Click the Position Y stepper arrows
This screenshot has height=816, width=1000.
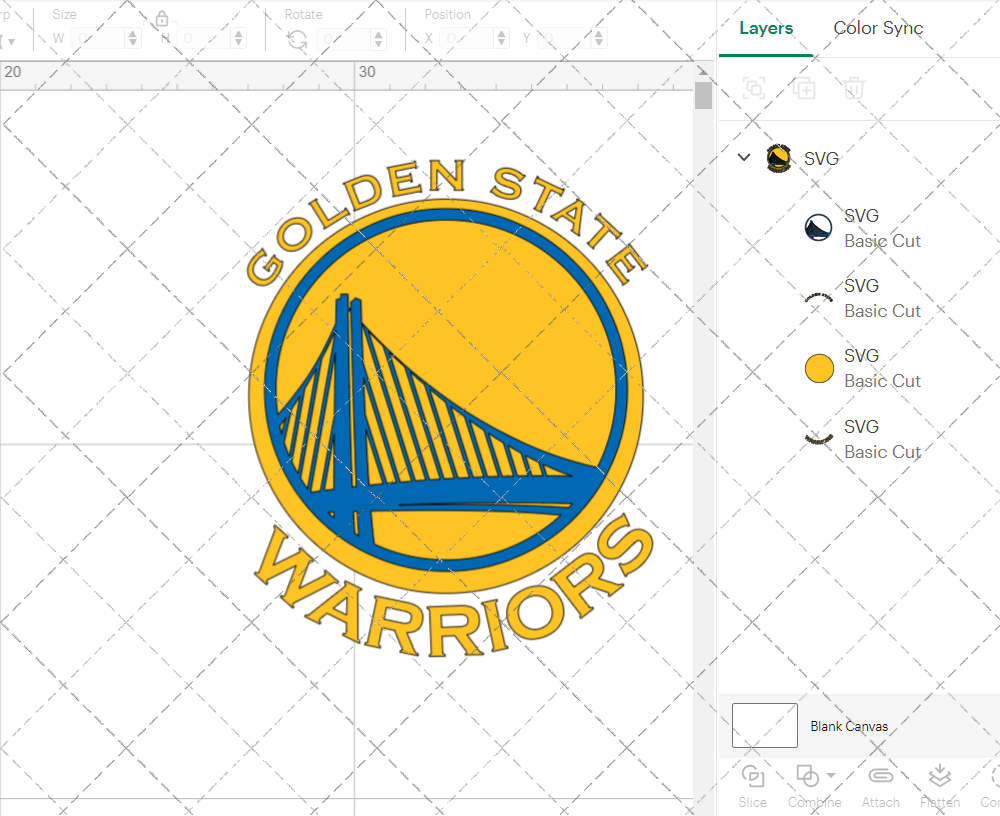599,38
